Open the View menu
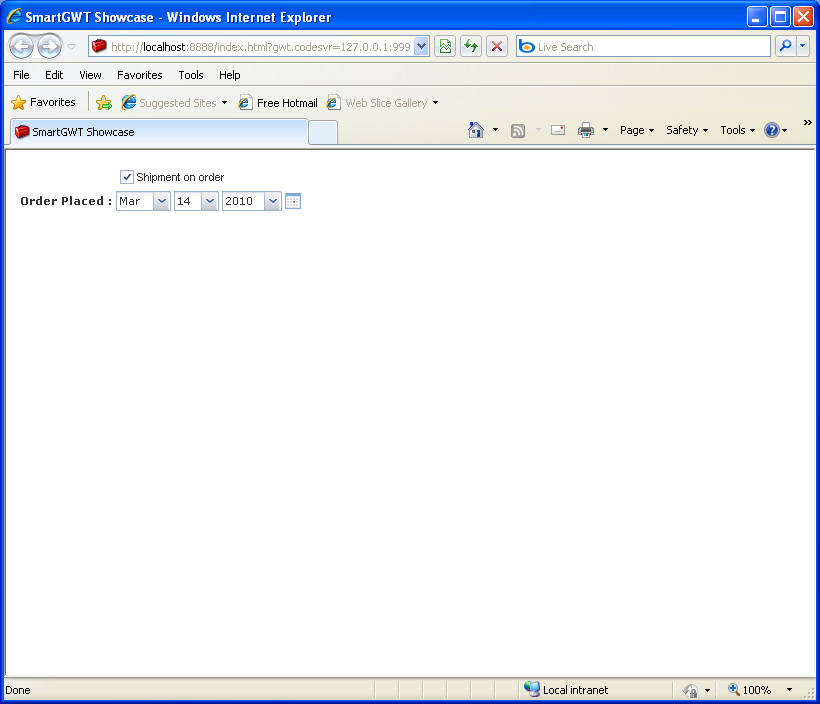The width and height of the screenshot is (820, 704). tap(90, 75)
